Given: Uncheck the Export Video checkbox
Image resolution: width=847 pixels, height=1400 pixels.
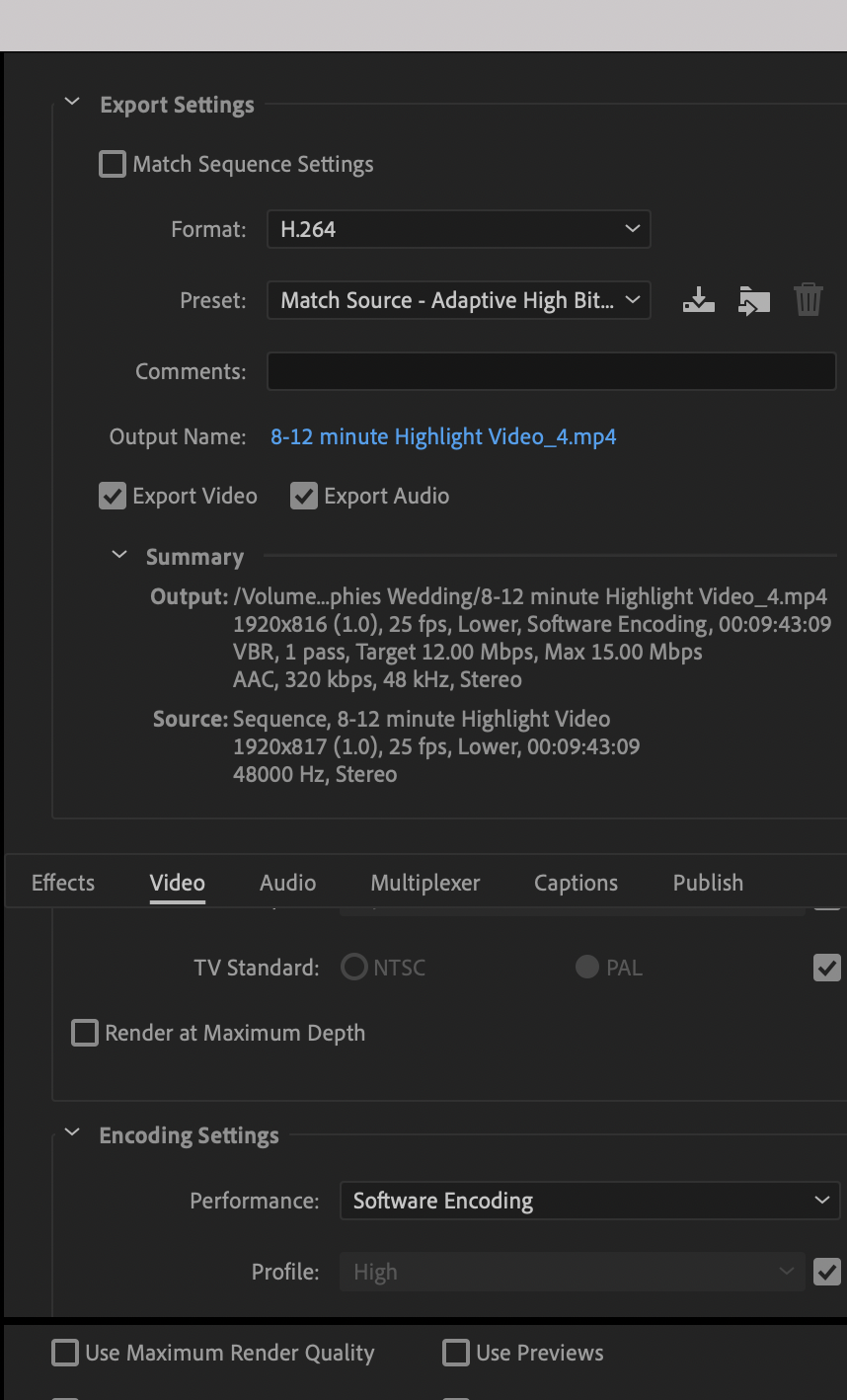Looking at the screenshot, I should [113, 496].
